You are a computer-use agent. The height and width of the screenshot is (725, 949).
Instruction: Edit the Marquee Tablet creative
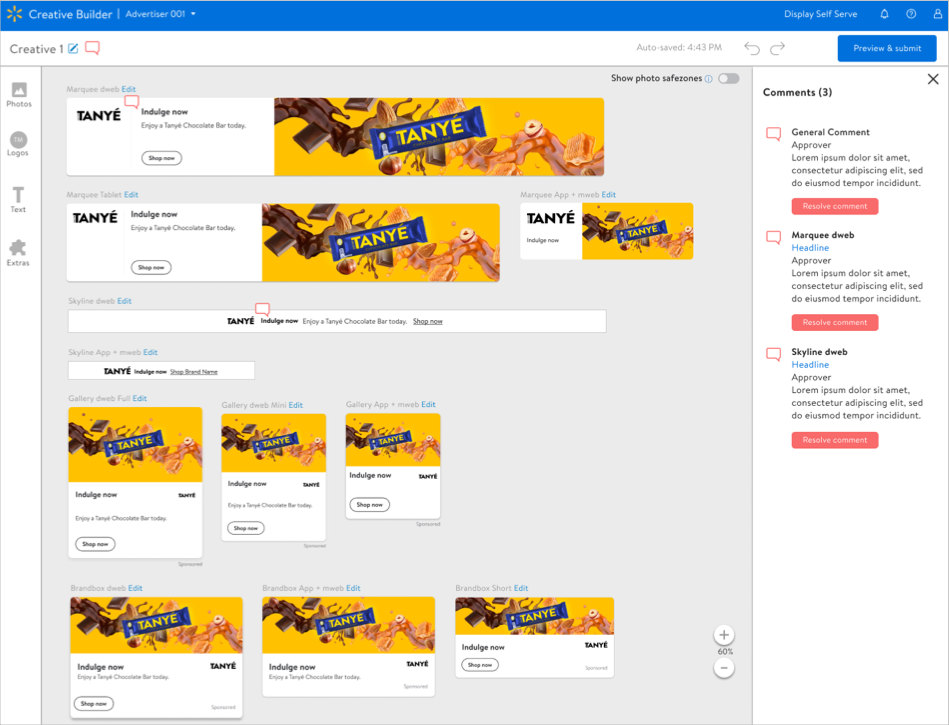tap(131, 195)
